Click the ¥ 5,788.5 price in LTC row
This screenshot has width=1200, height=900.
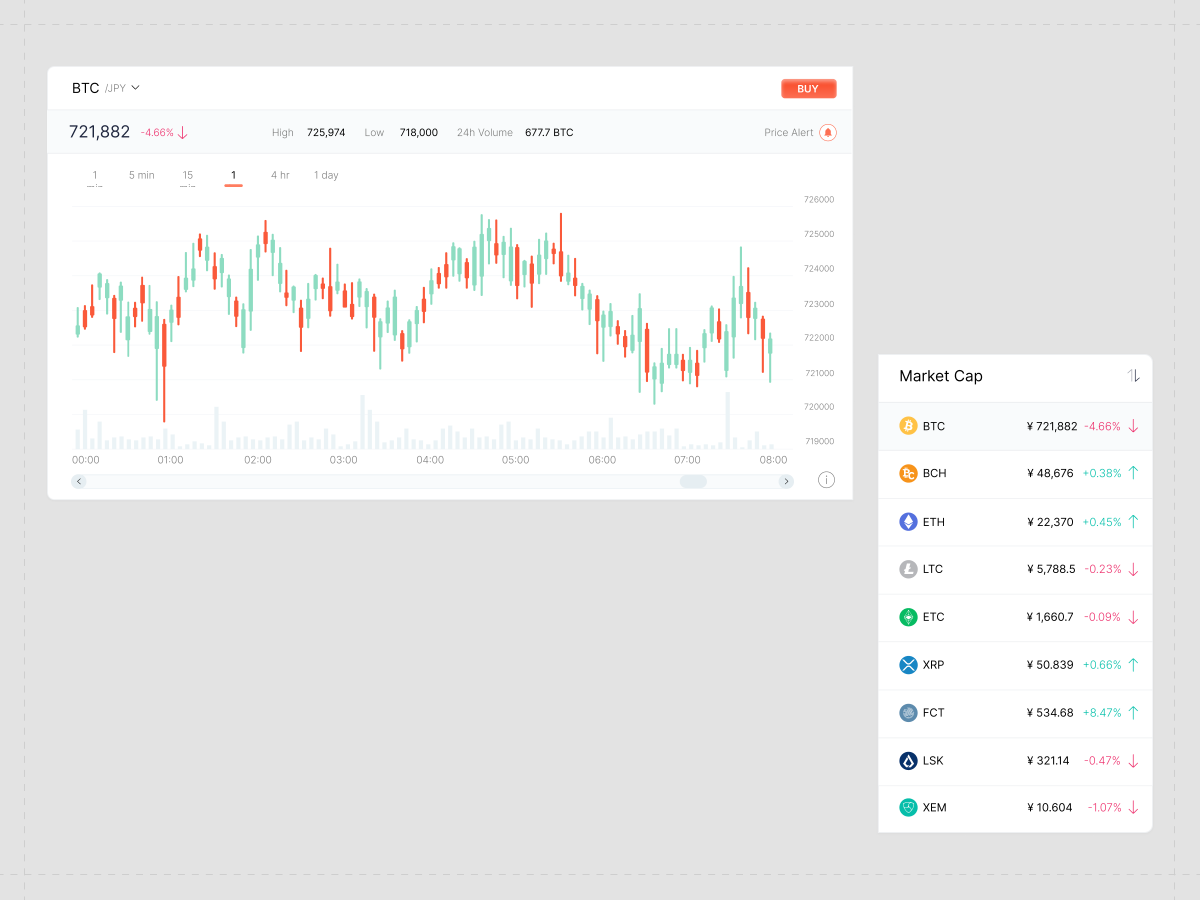coord(1051,569)
